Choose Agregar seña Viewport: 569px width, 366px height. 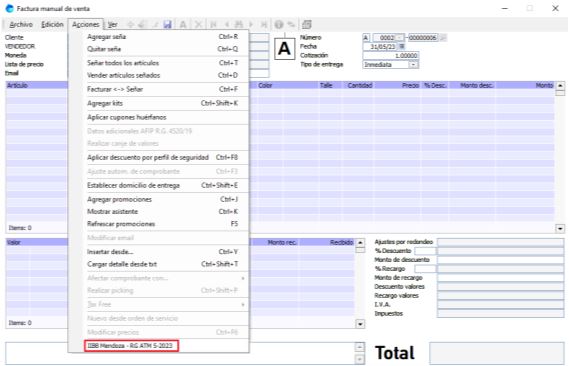tap(159, 37)
